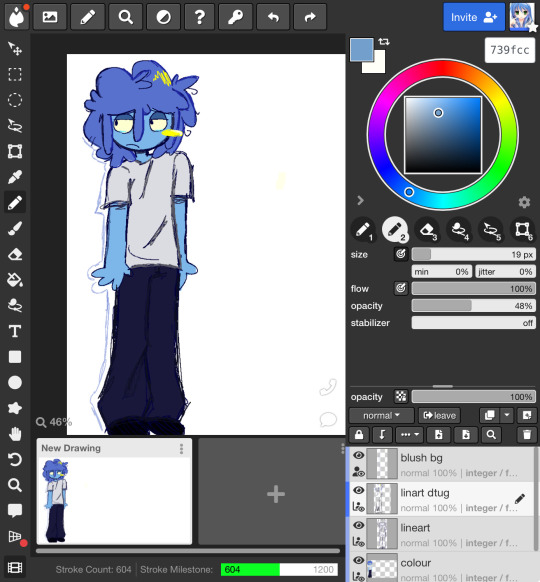This screenshot has width=540, height=582.
Task: Adjust the brush opacity slider
Action: point(474,306)
